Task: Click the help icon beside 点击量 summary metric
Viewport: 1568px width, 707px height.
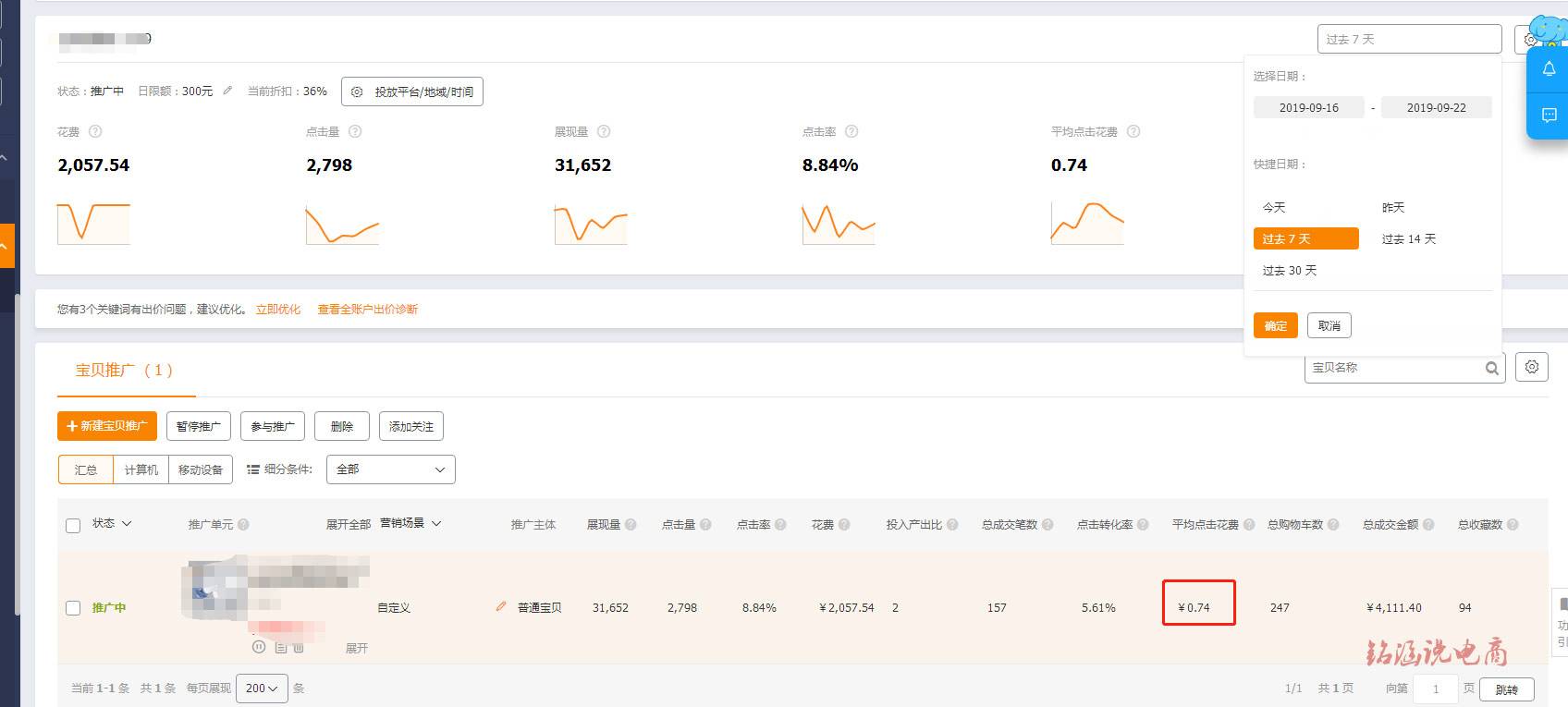Action: click(x=355, y=131)
